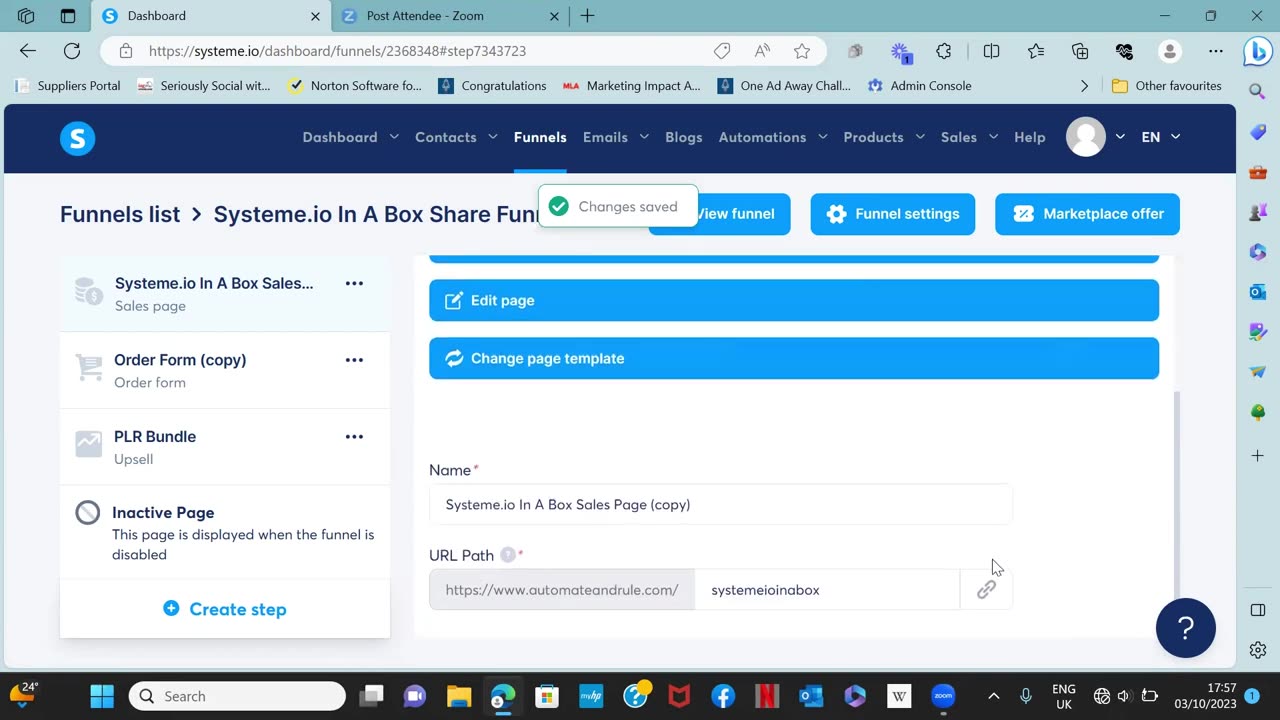Image resolution: width=1280 pixels, height=720 pixels.
Task: Open File Explorer from taskbar
Action: click(459, 696)
